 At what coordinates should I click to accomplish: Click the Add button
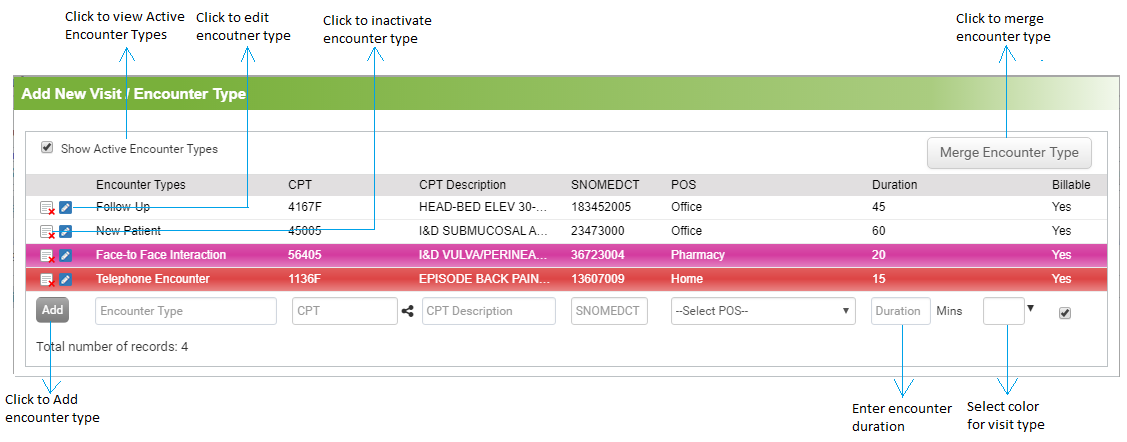52,310
